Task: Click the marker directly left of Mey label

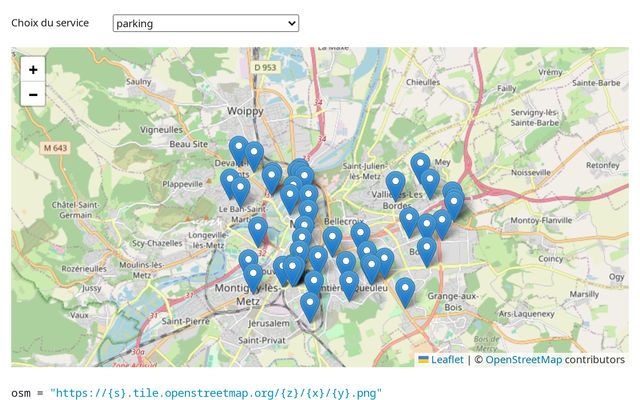Action: coord(420,166)
